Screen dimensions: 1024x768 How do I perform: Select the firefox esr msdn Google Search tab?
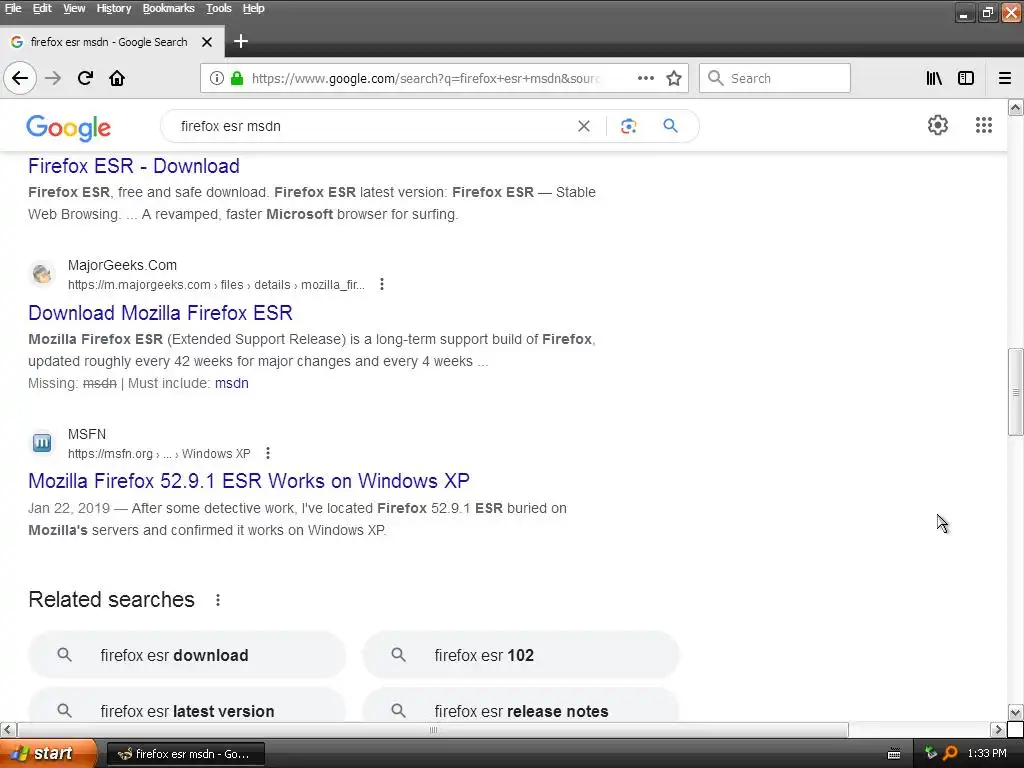(x=112, y=42)
